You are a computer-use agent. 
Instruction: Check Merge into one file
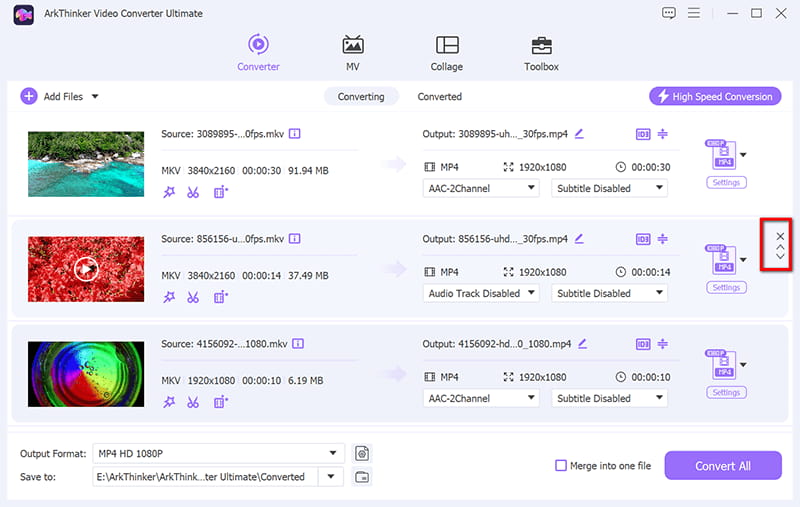(x=561, y=466)
